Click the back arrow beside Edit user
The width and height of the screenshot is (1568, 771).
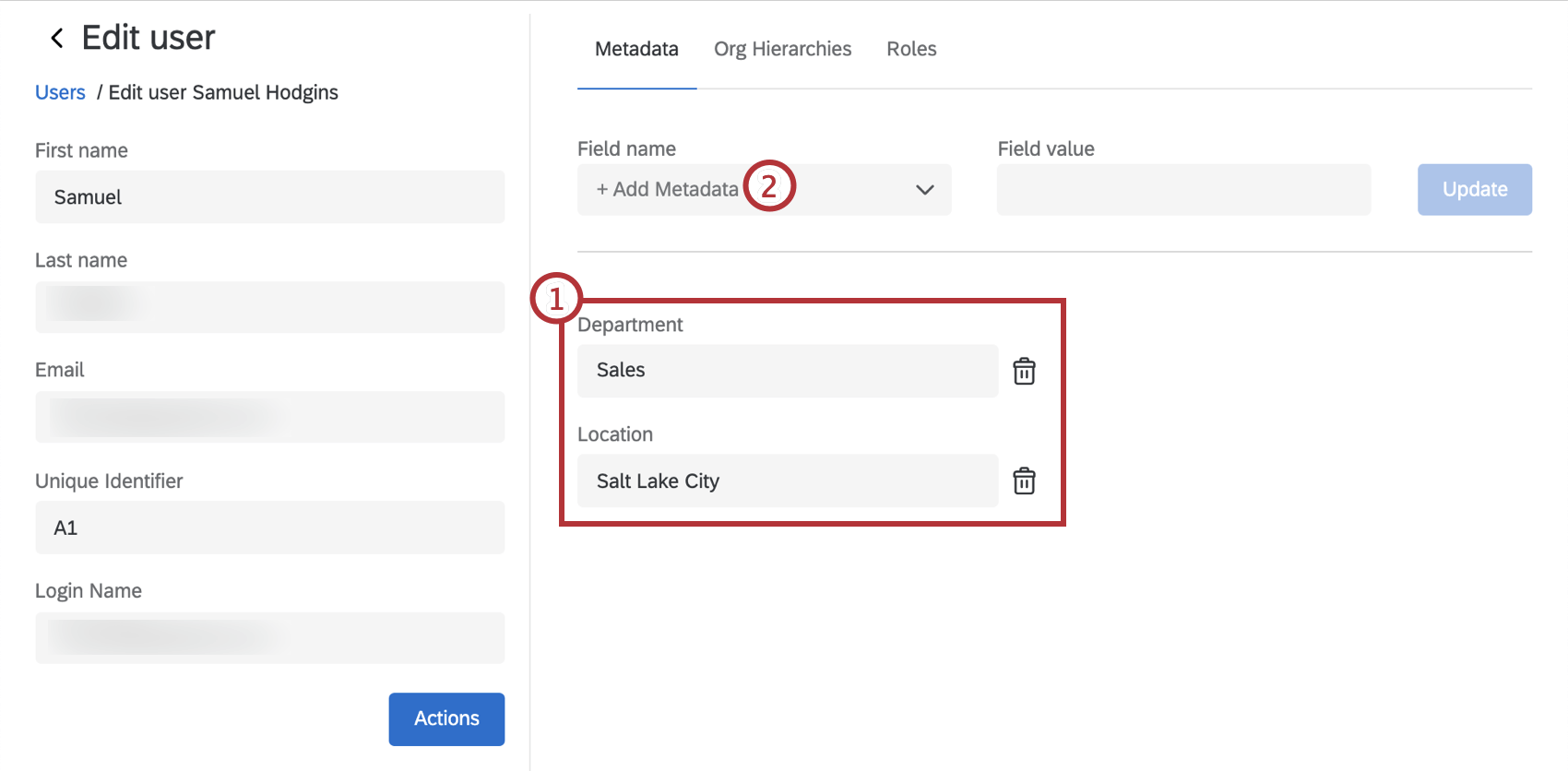click(x=57, y=38)
